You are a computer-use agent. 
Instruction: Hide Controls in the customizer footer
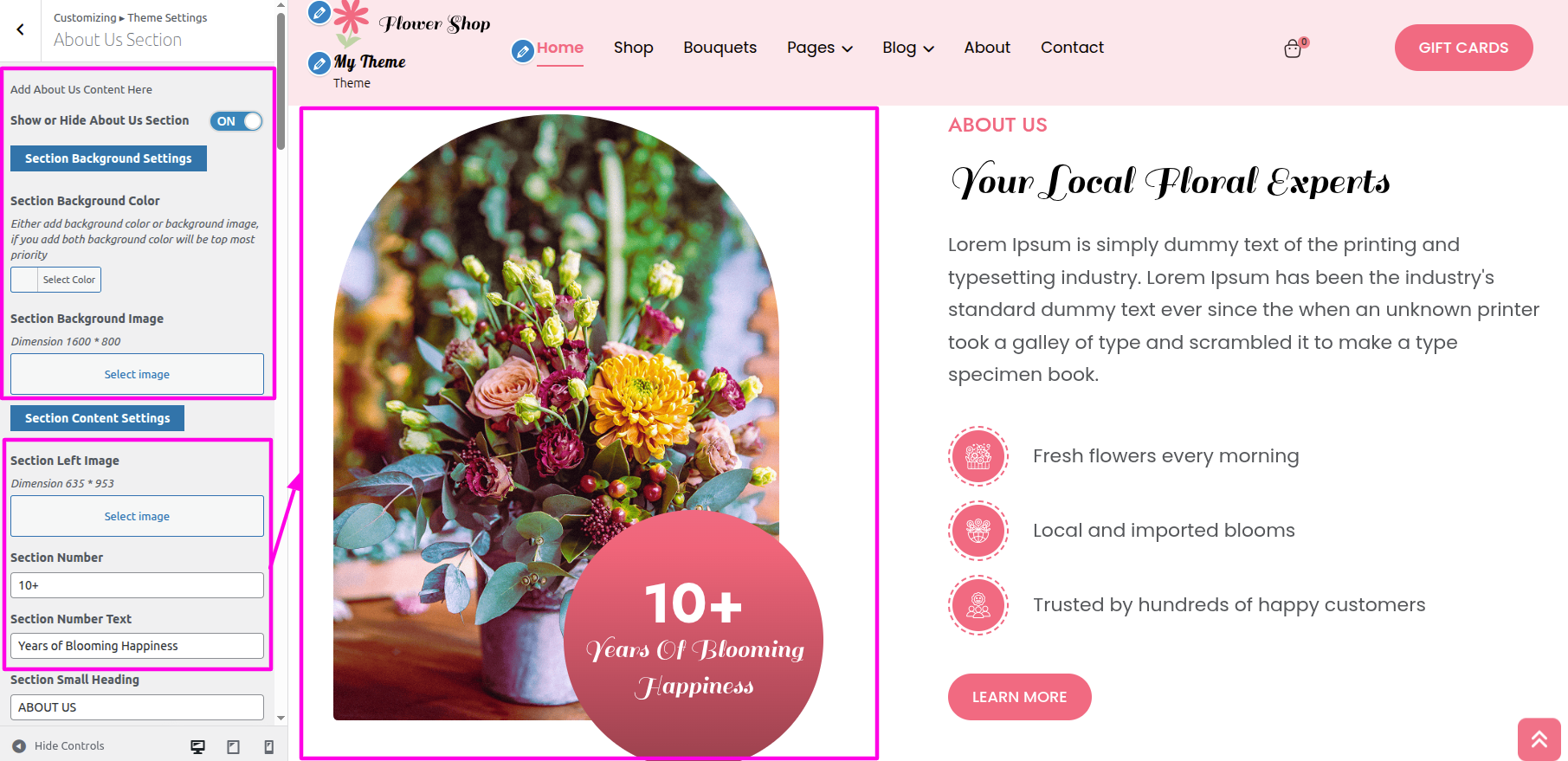[58, 745]
